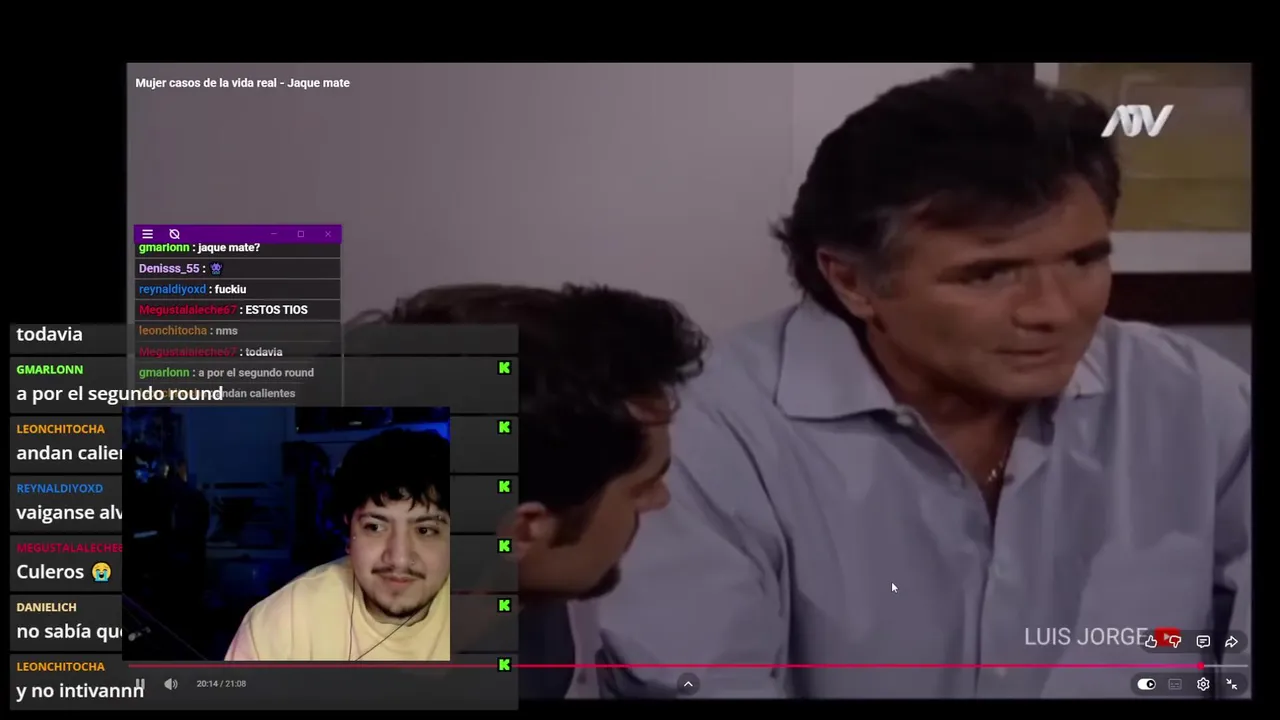1280x720 pixels.
Task: Close the purple chat window
Action: (x=327, y=234)
